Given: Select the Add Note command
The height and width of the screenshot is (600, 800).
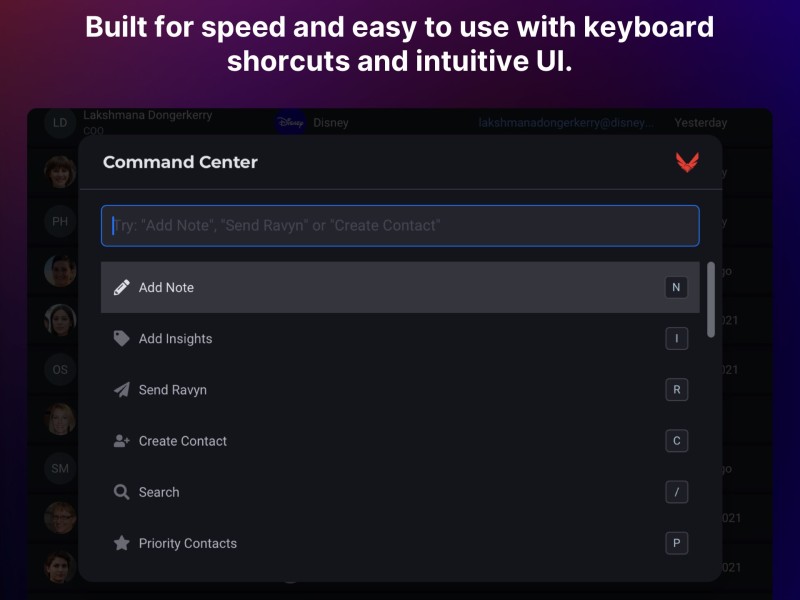Looking at the screenshot, I should coord(400,287).
